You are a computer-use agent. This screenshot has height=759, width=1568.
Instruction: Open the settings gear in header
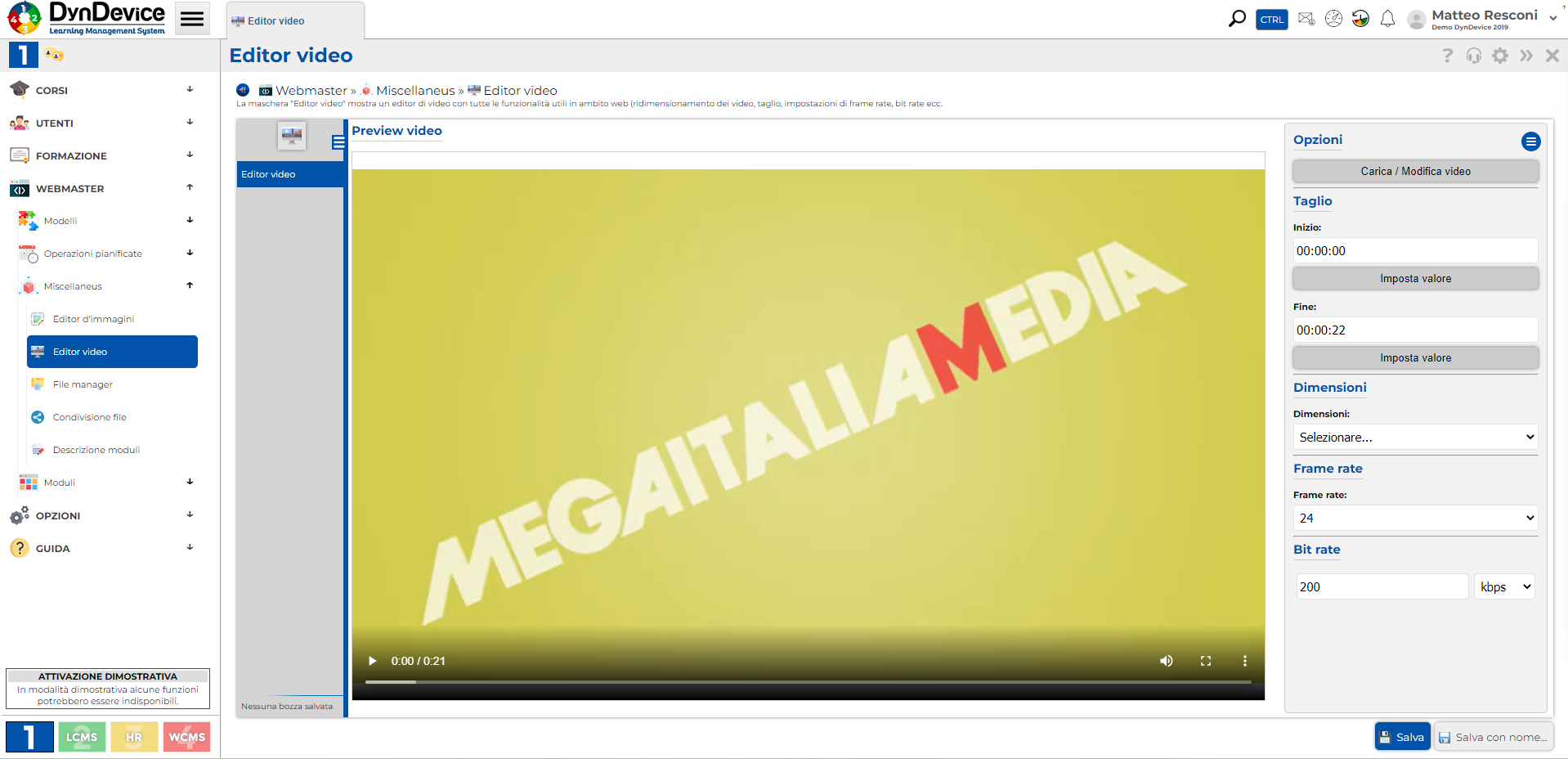1499,56
